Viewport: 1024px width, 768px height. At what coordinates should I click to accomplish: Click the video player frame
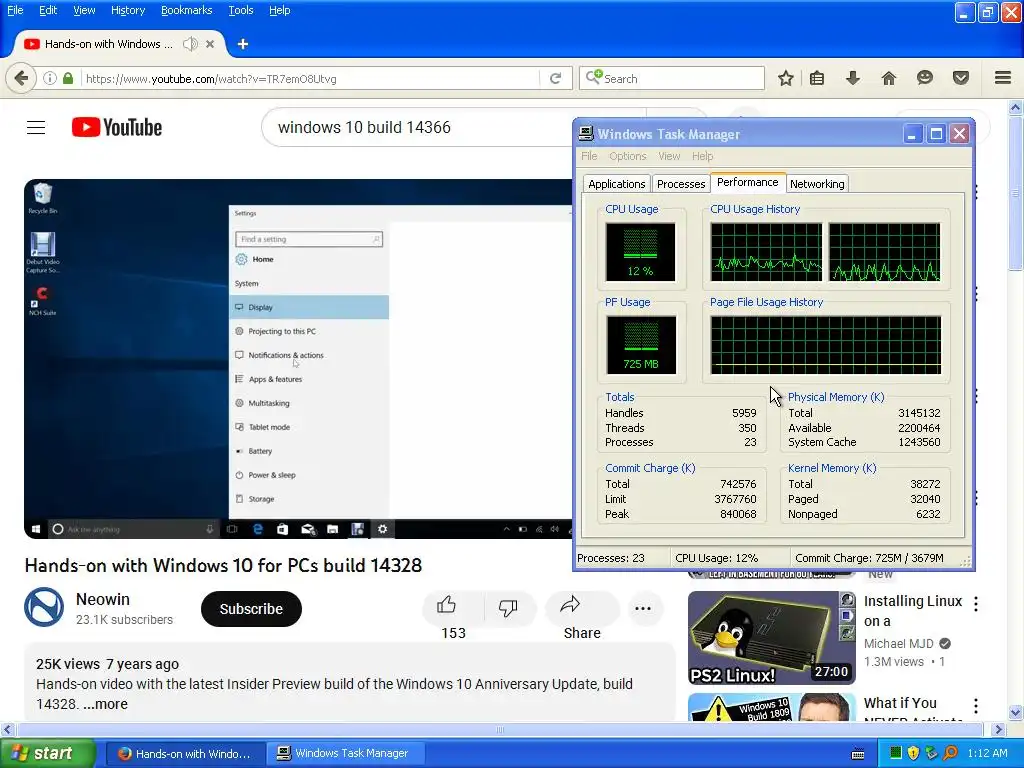298,359
